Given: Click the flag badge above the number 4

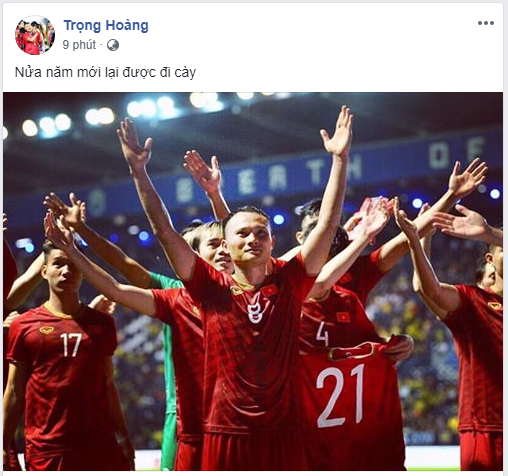Looking at the screenshot, I should point(343,317).
